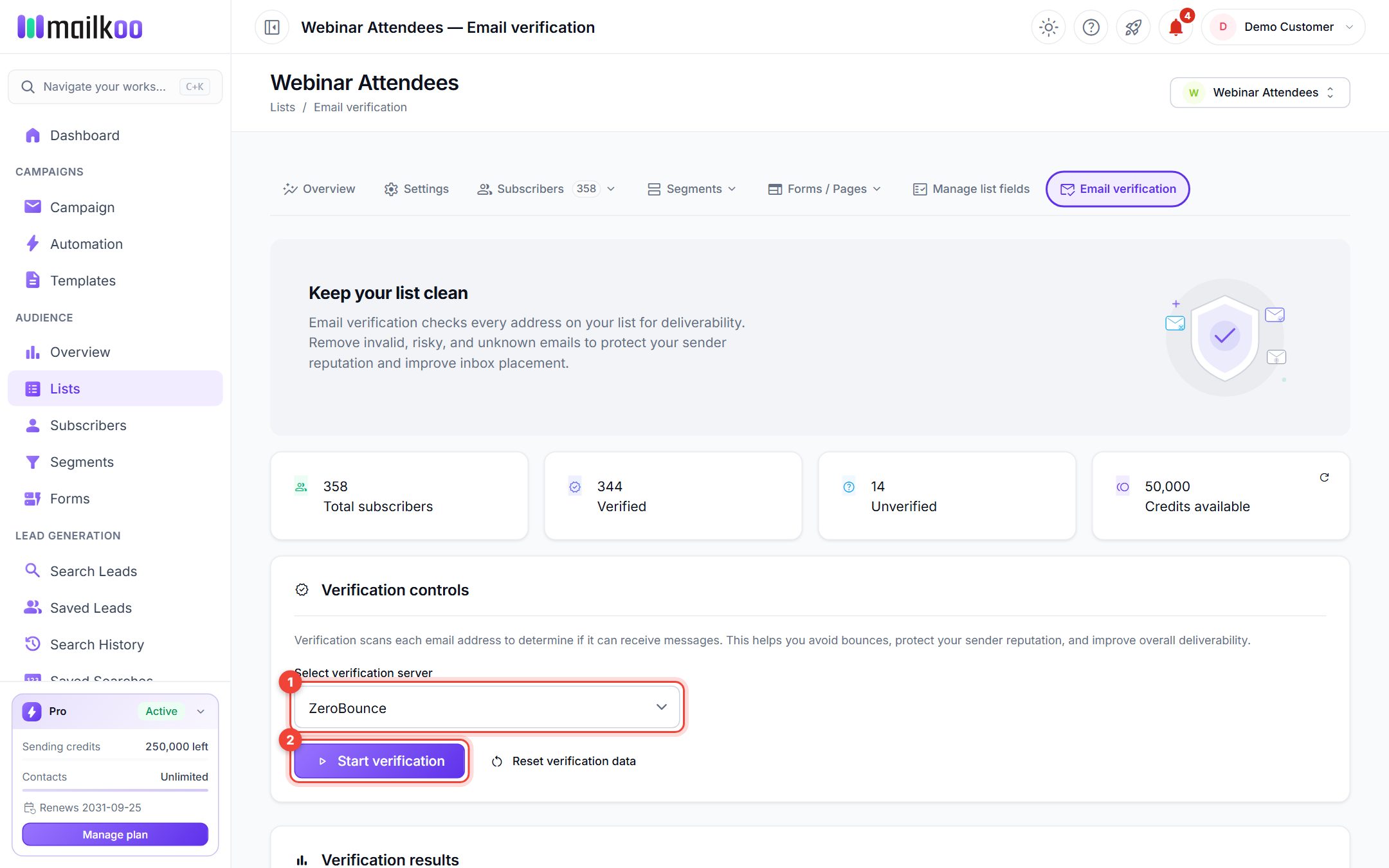Click the 'Renews 2031-09-25' text
The width and height of the screenshot is (1389, 868).
point(91,808)
